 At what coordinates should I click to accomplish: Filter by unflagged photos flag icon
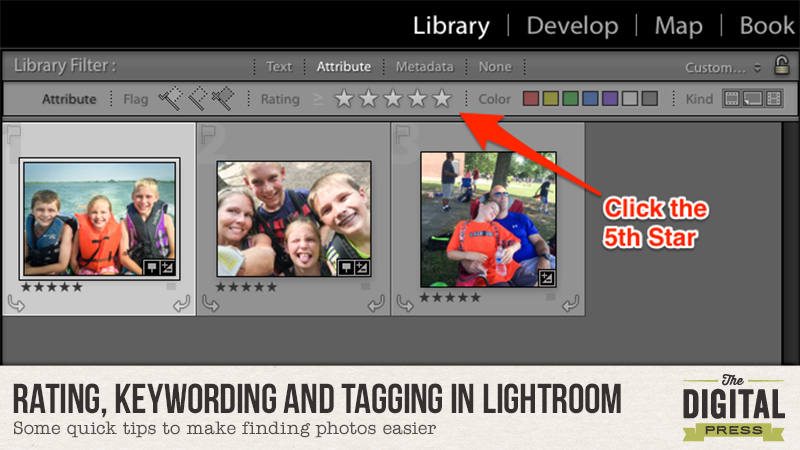point(197,98)
